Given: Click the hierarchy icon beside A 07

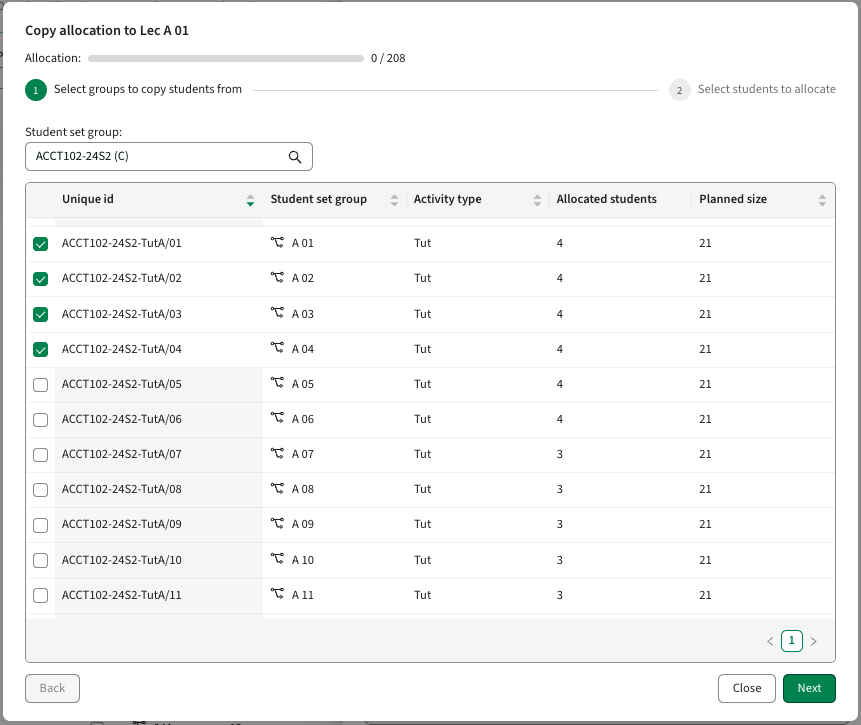Looking at the screenshot, I should pyautogui.click(x=277, y=454).
